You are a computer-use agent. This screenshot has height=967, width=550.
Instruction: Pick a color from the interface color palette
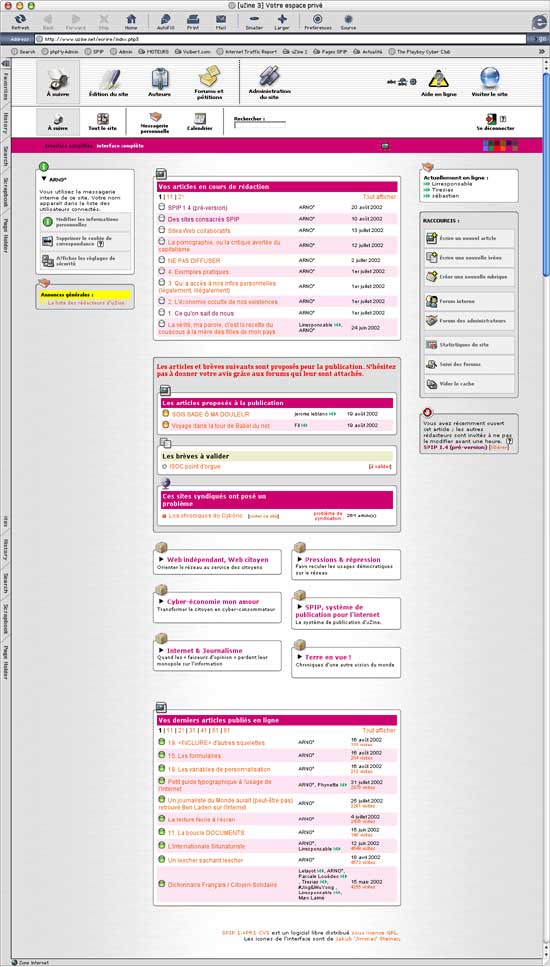[x=501, y=146]
